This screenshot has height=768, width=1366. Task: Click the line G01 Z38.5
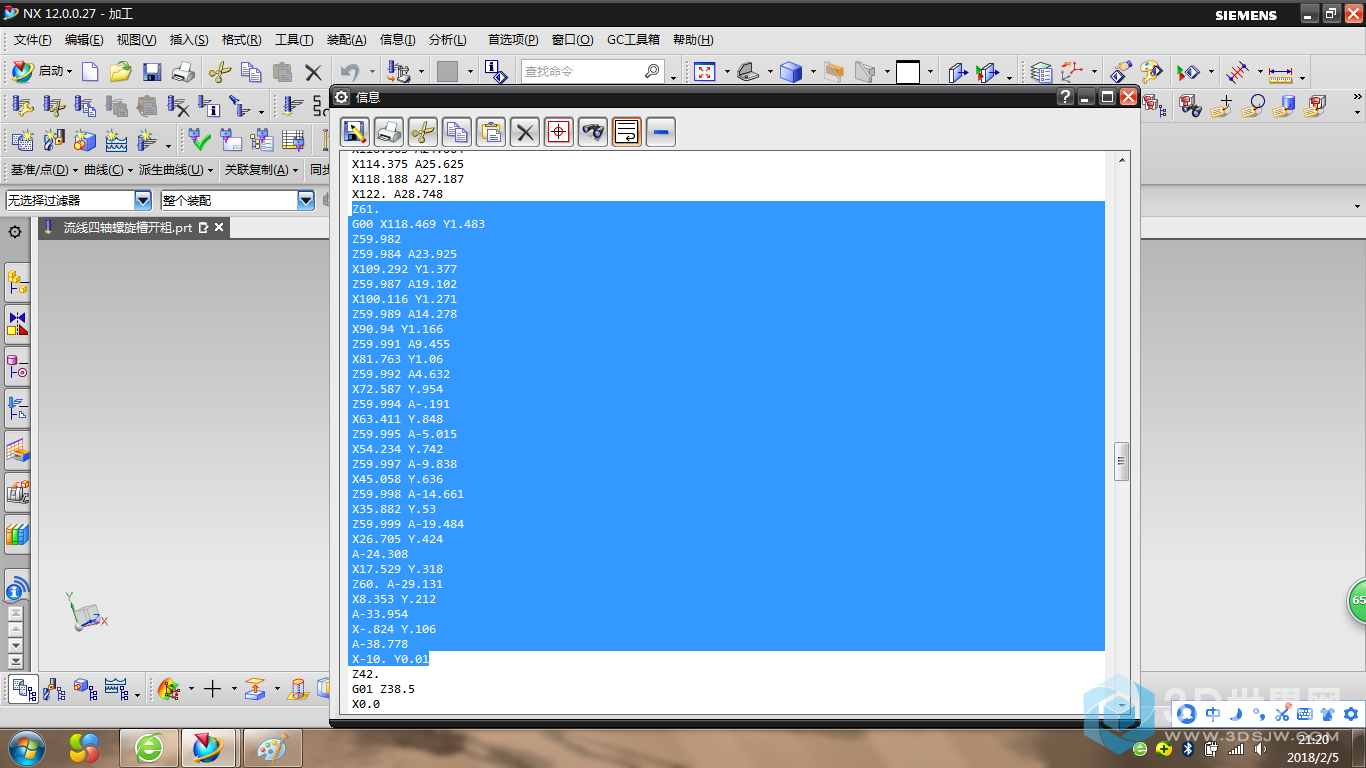click(383, 689)
